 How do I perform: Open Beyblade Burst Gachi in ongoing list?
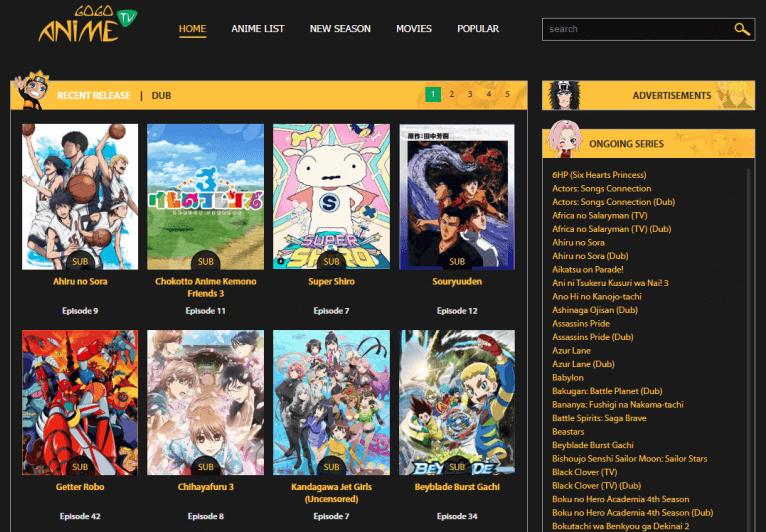point(593,445)
